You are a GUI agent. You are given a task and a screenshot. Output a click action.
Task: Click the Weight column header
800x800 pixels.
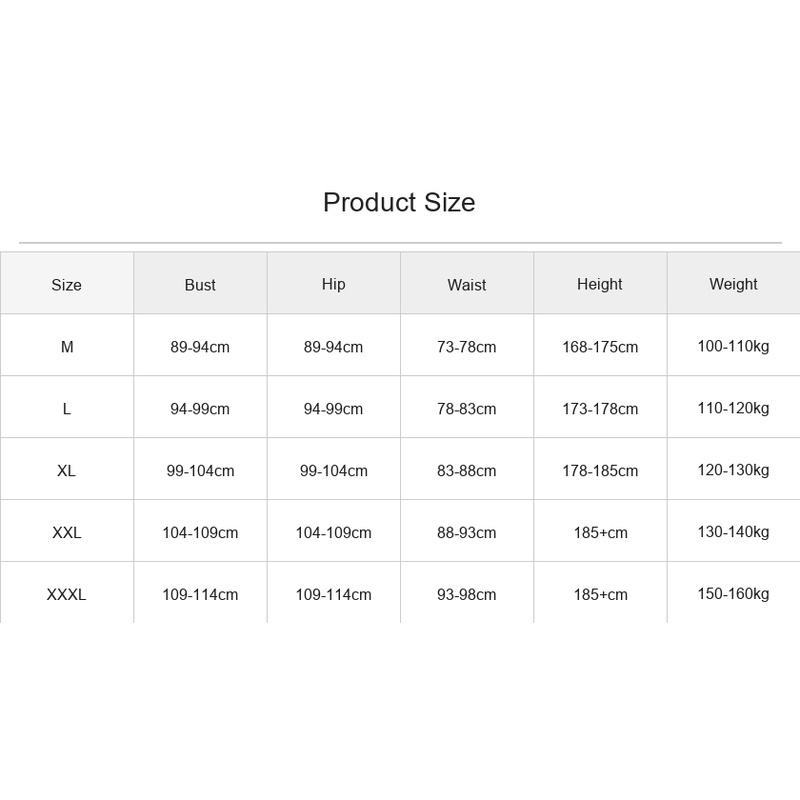(733, 284)
